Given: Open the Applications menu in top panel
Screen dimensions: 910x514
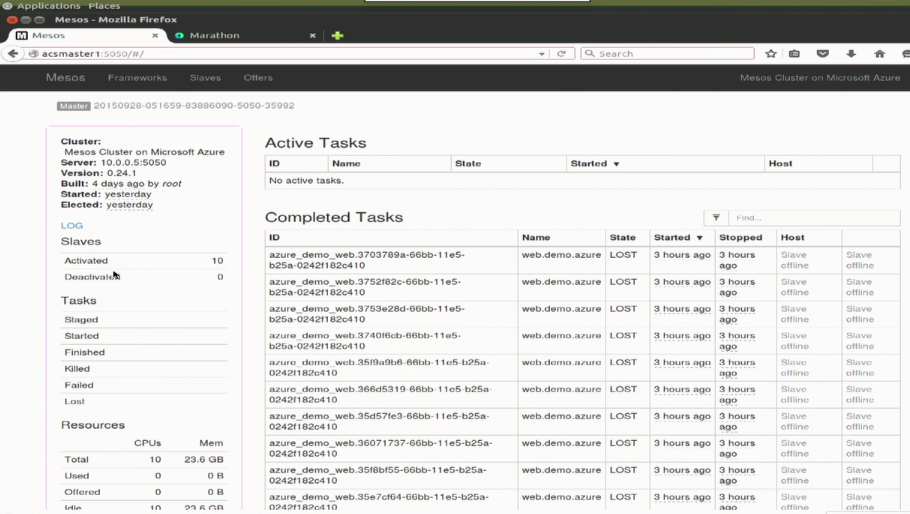Looking at the screenshot, I should (x=48, y=6).
